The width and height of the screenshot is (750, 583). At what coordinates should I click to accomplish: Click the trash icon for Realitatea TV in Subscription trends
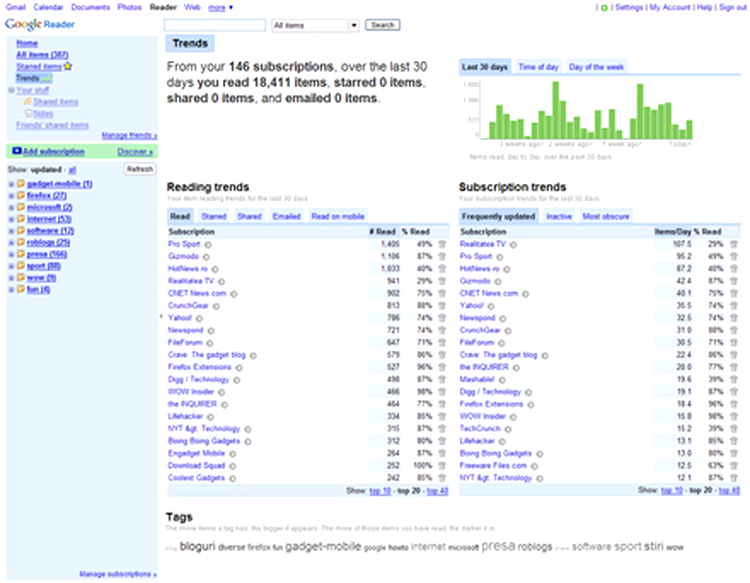735,243
